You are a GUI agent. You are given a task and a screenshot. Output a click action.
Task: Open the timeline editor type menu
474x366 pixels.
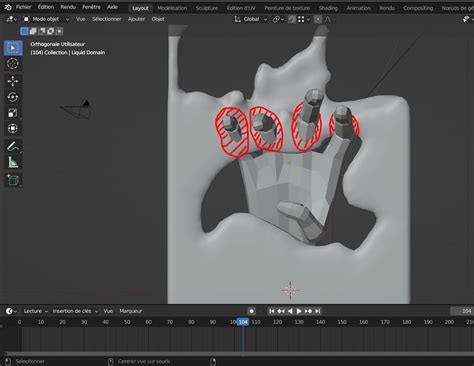tap(11, 311)
